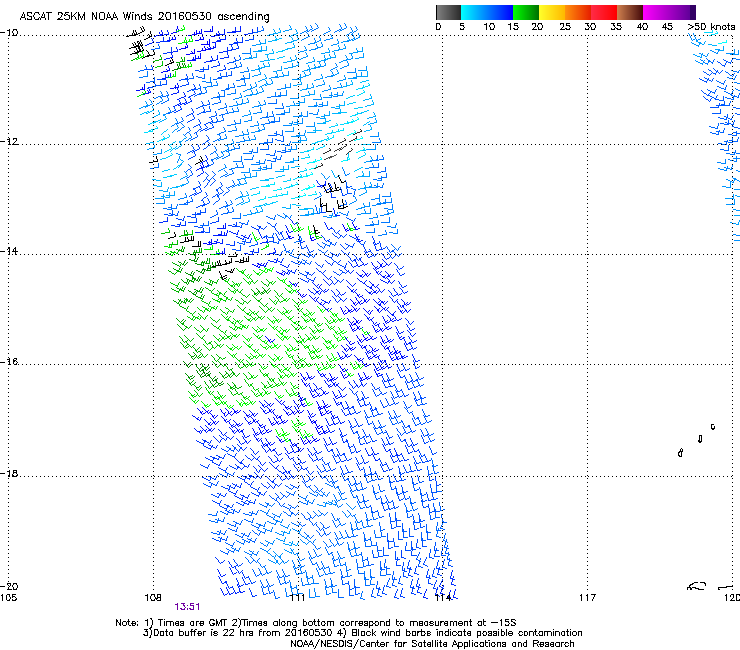The image size is (740, 650).
Task: Click the longitude label '117'
Action: (588, 598)
